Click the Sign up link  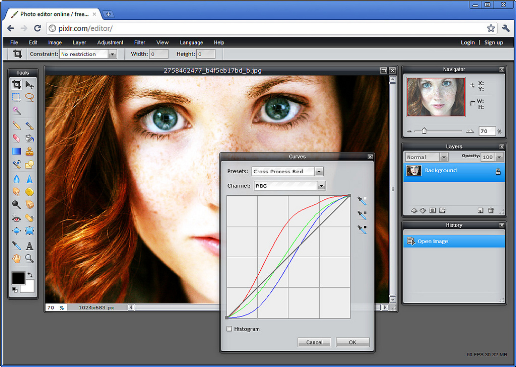494,42
